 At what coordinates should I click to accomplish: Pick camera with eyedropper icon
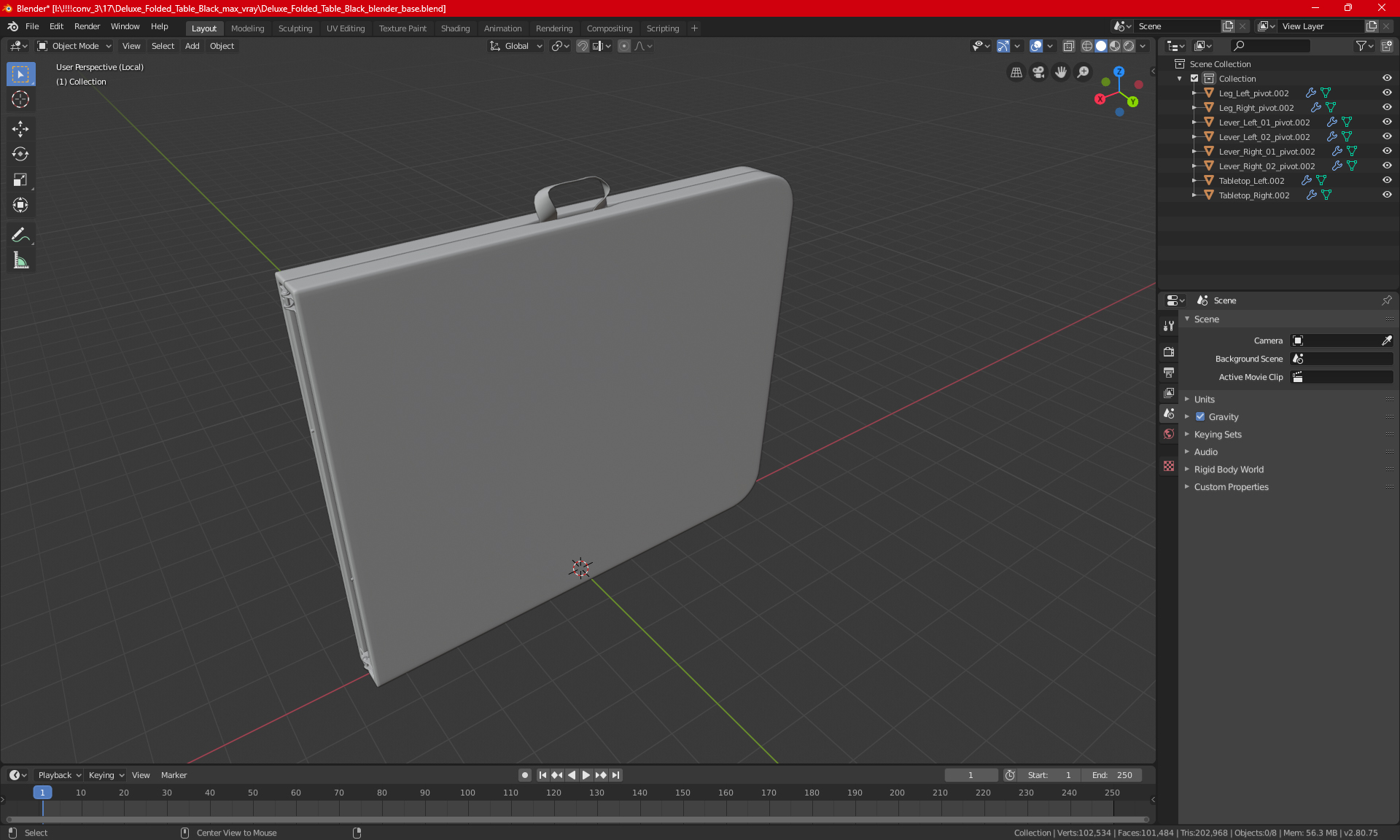pos(1387,341)
